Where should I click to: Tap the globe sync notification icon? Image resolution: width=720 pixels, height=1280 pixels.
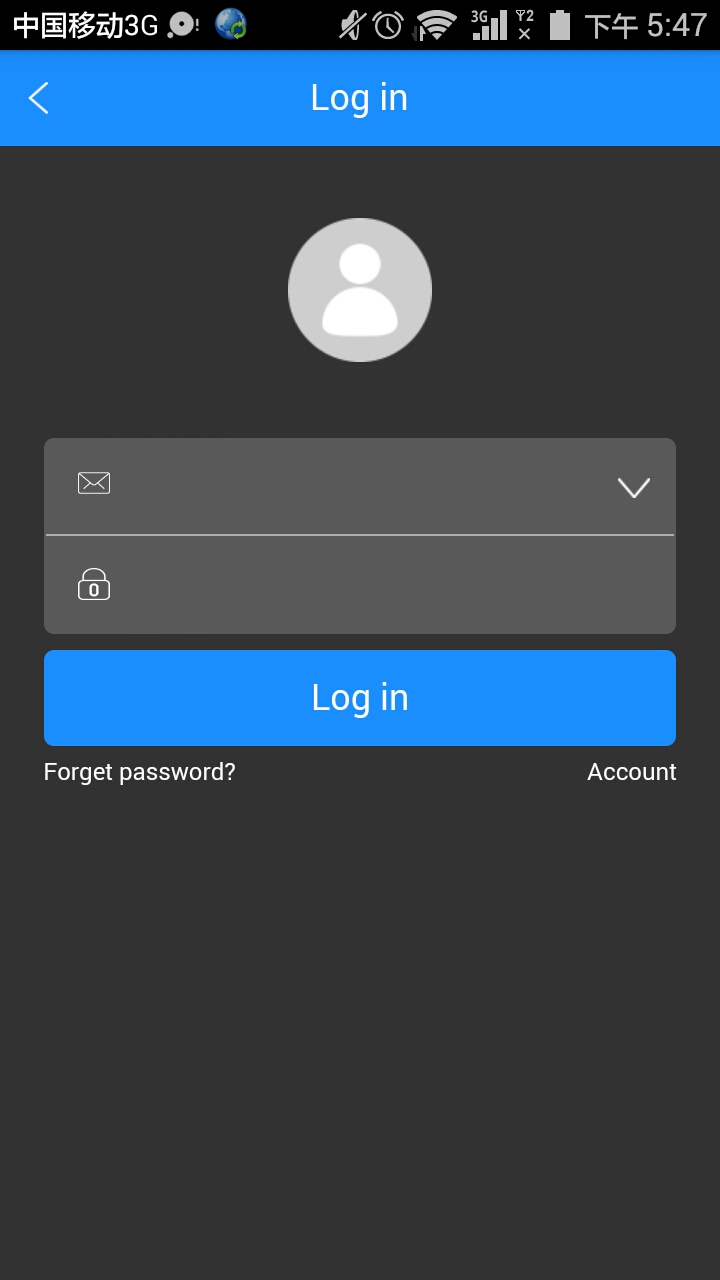231,24
